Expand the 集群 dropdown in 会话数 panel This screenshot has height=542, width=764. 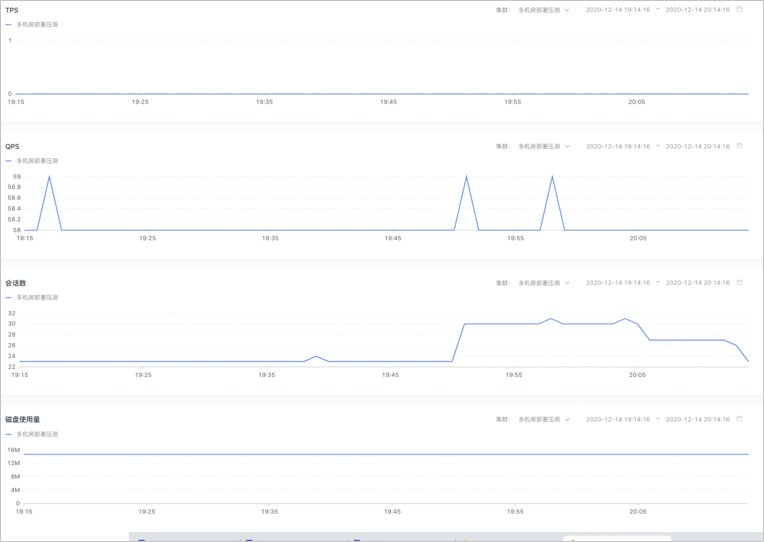coord(543,283)
